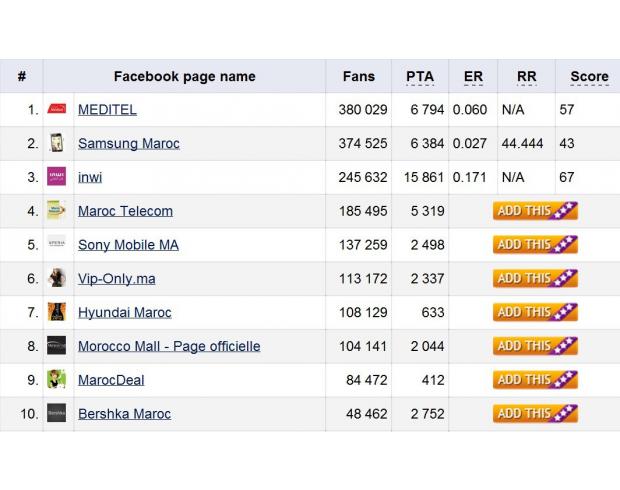Click the RR column header

527,77
